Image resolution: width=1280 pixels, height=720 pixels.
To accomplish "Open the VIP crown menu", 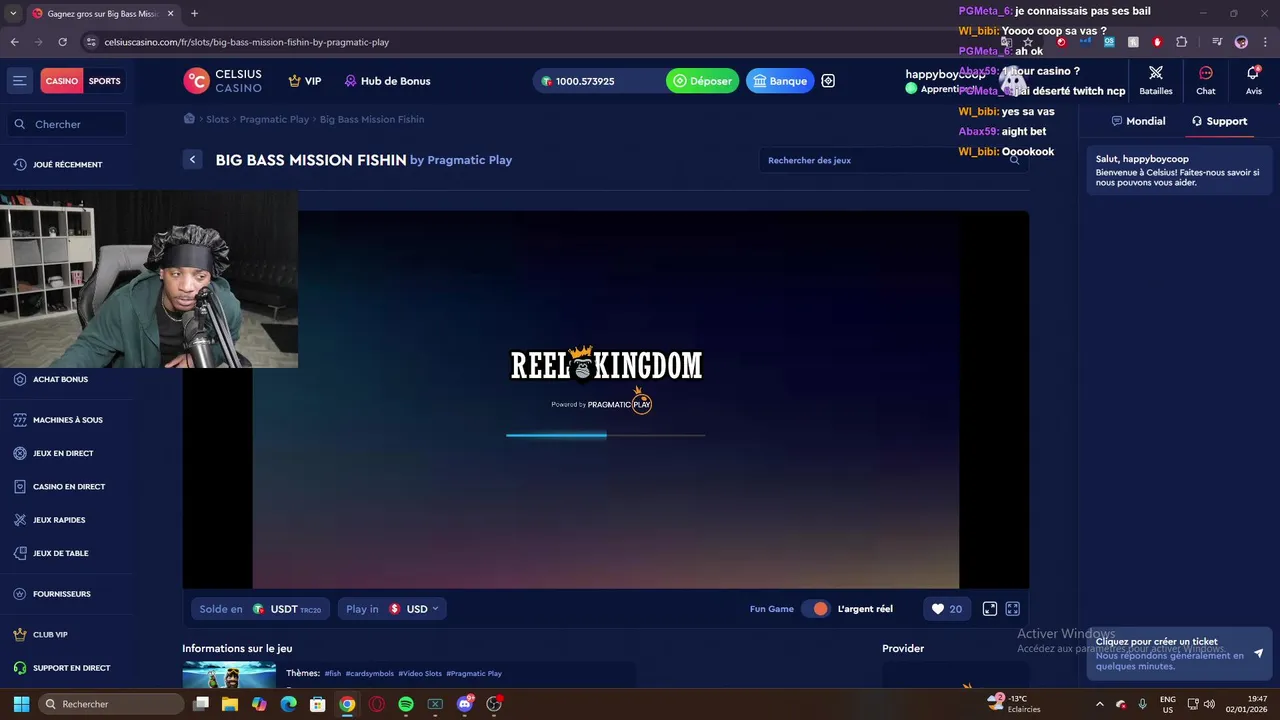I will [305, 81].
